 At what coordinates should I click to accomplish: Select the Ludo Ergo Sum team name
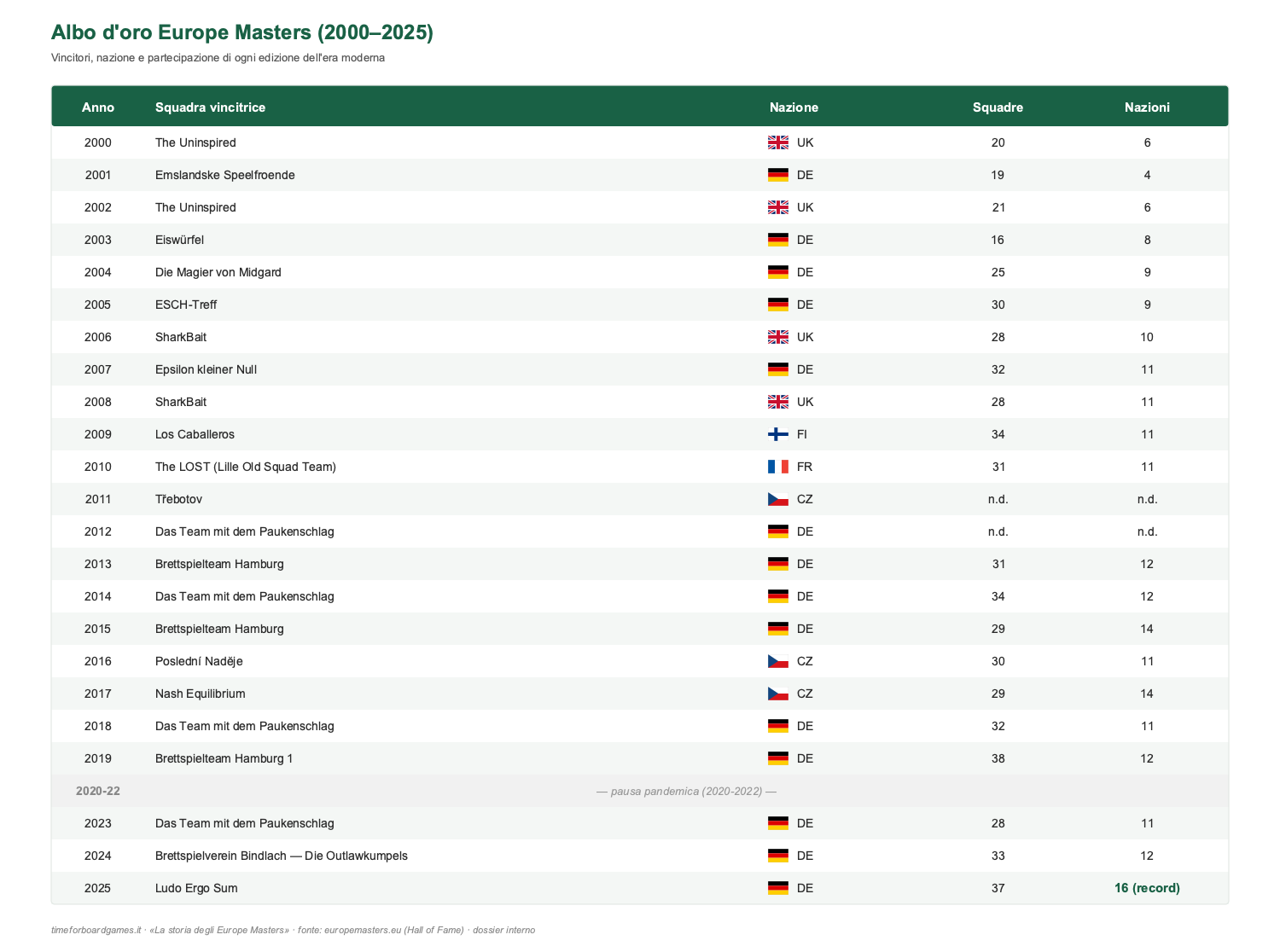[x=196, y=888]
